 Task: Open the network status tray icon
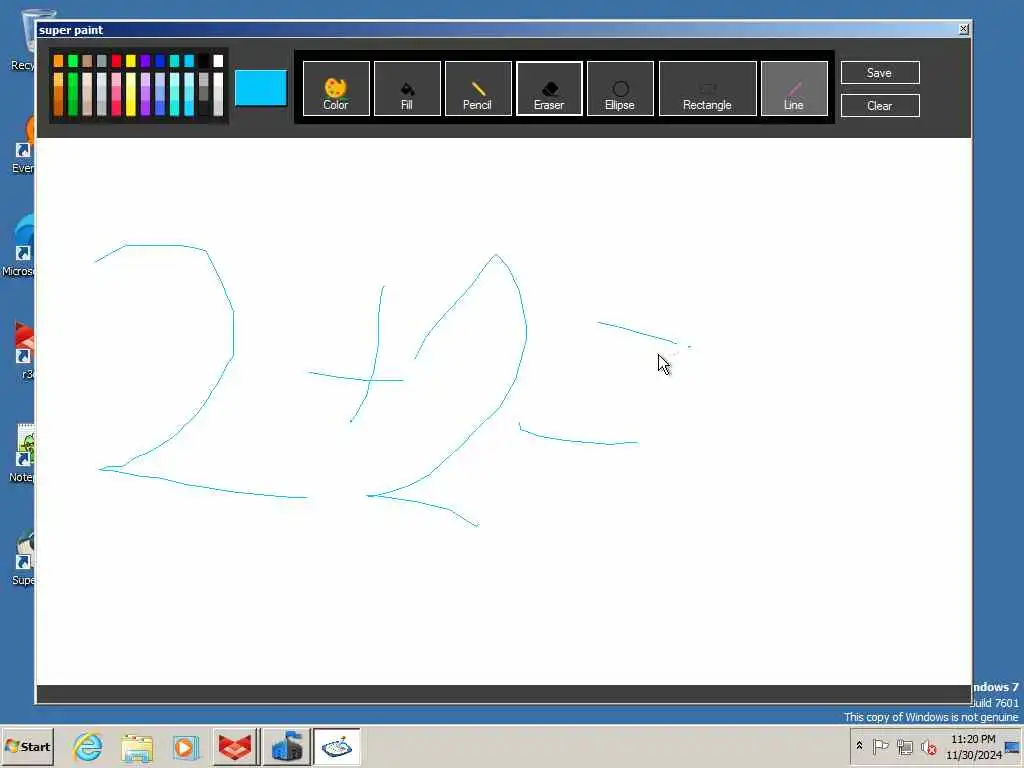point(904,746)
